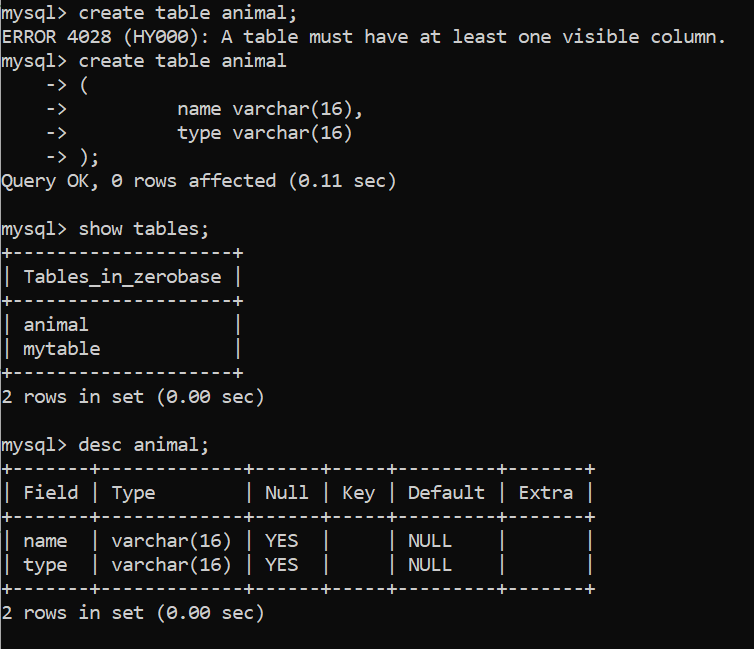Click the 'create table animal;' command text

[188, 13]
